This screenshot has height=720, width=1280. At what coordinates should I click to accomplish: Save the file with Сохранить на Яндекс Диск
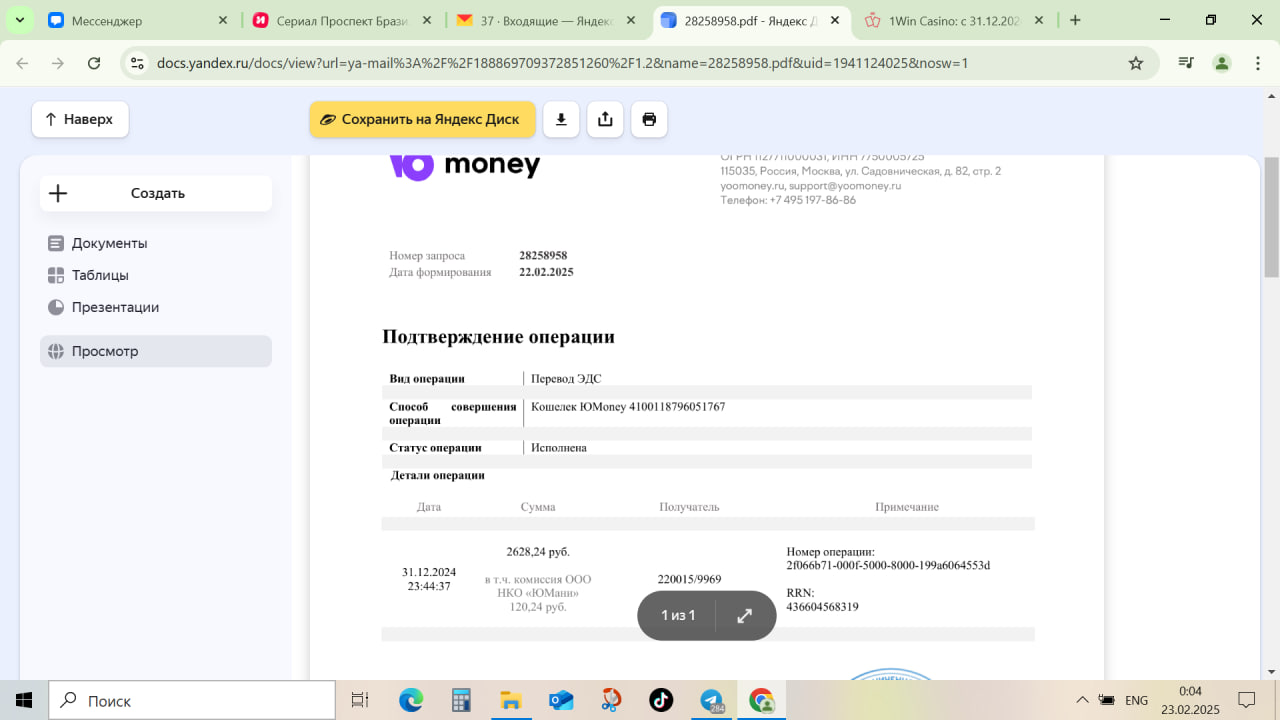coord(422,120)
